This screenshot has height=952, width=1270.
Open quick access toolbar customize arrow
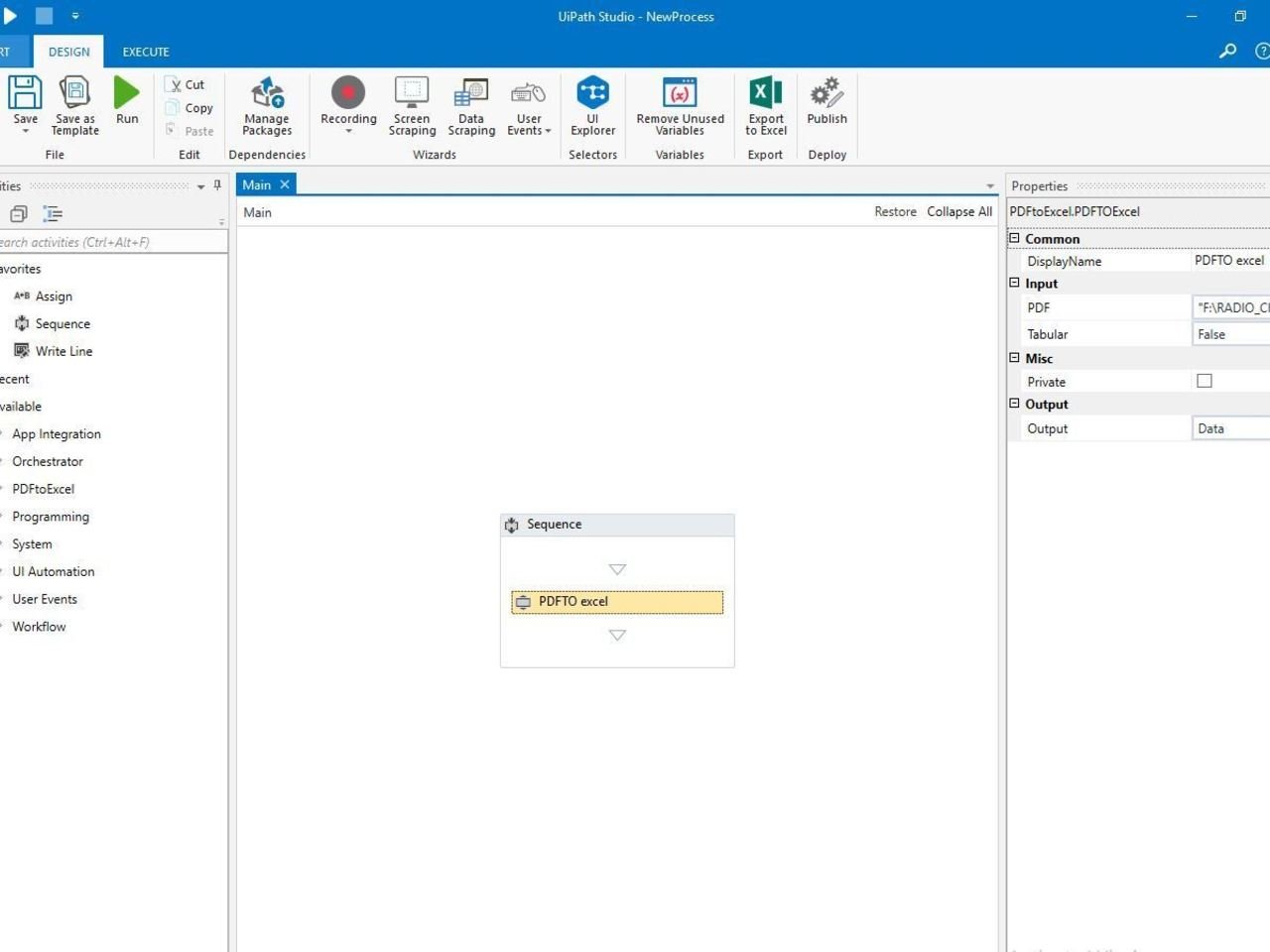click(75, 16)
